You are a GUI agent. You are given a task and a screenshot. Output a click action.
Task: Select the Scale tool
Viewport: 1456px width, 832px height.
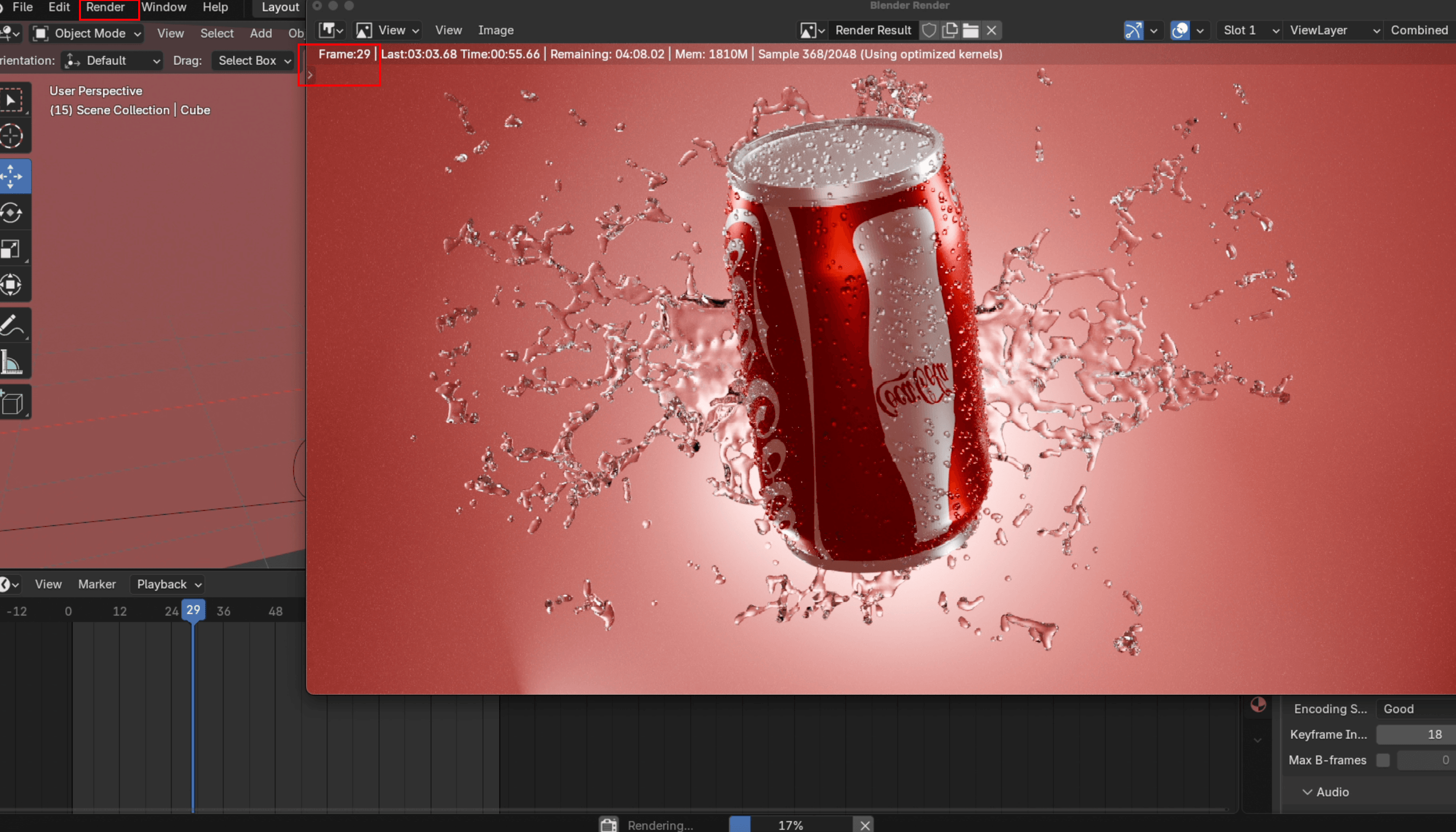(12, 248)
